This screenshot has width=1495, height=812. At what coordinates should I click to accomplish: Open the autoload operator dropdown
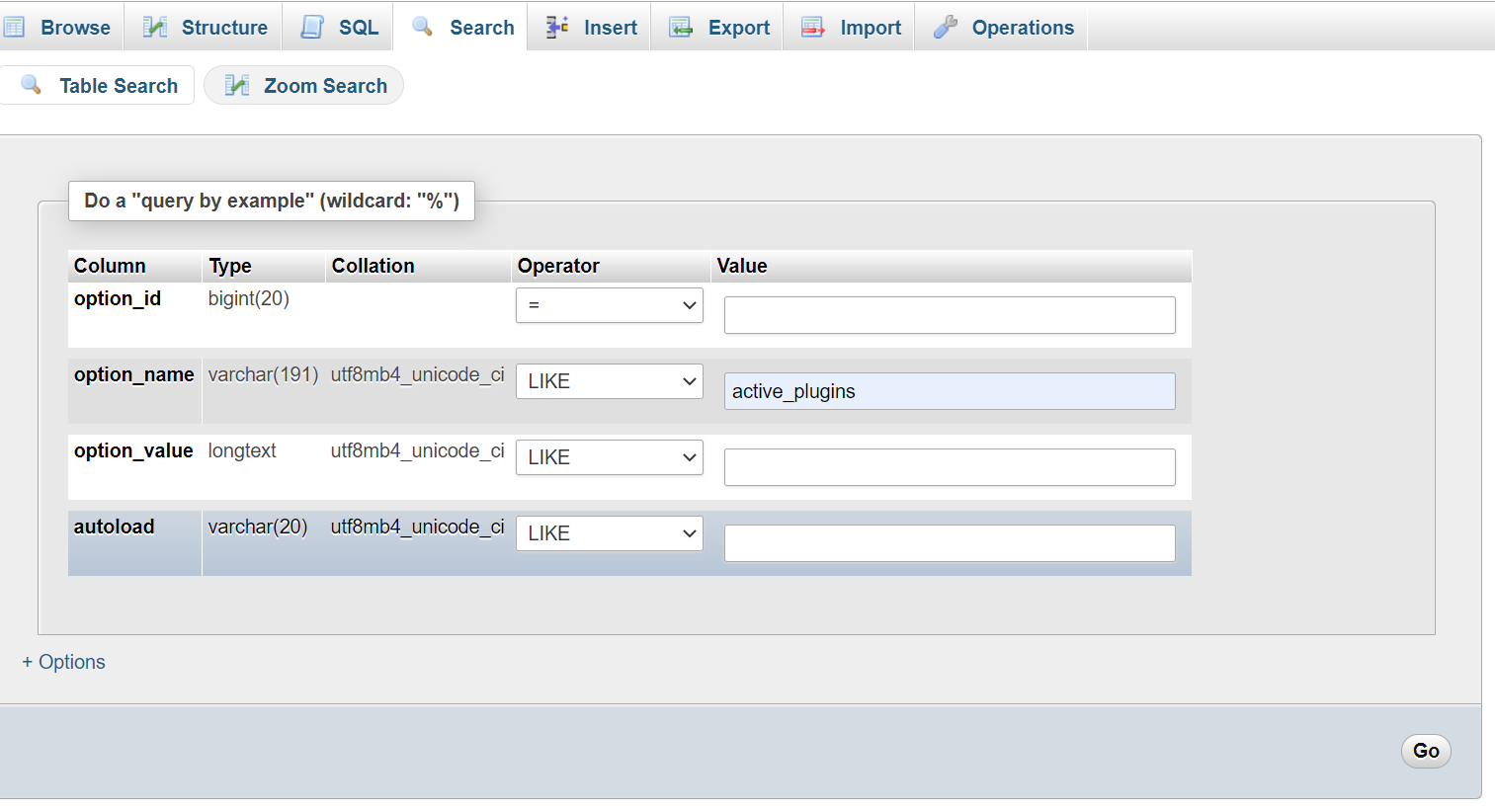pos(609,533)
